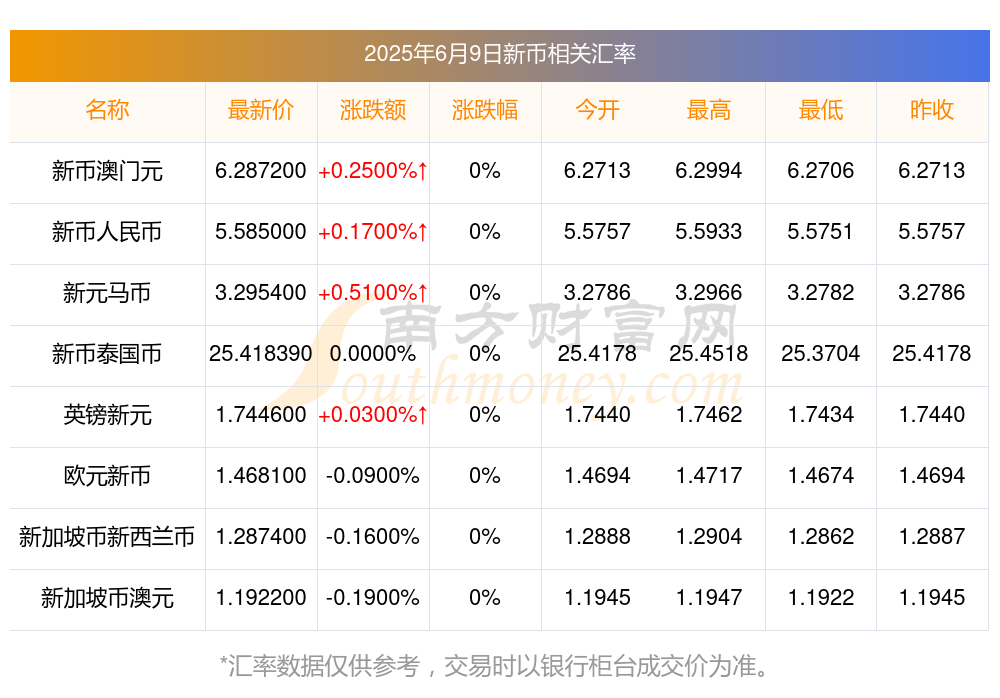Viewport: 1000px width, 698px height.
Task: Click the 0.0000% change value
Action: pyautogui.click(x=372, y=353)
